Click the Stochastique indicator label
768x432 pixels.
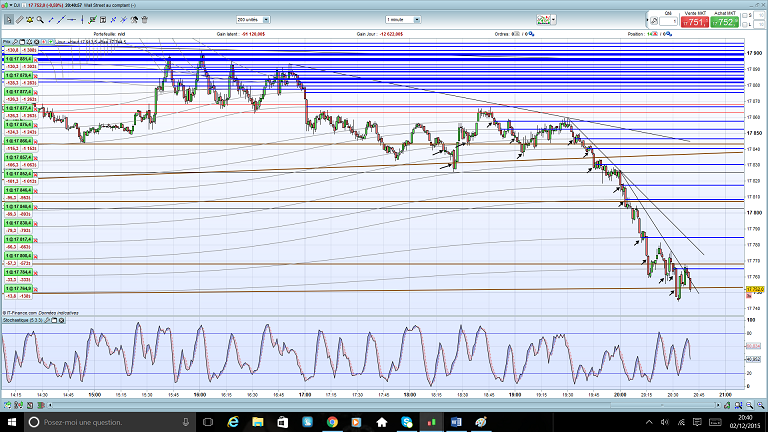click(x=22, y=320)
